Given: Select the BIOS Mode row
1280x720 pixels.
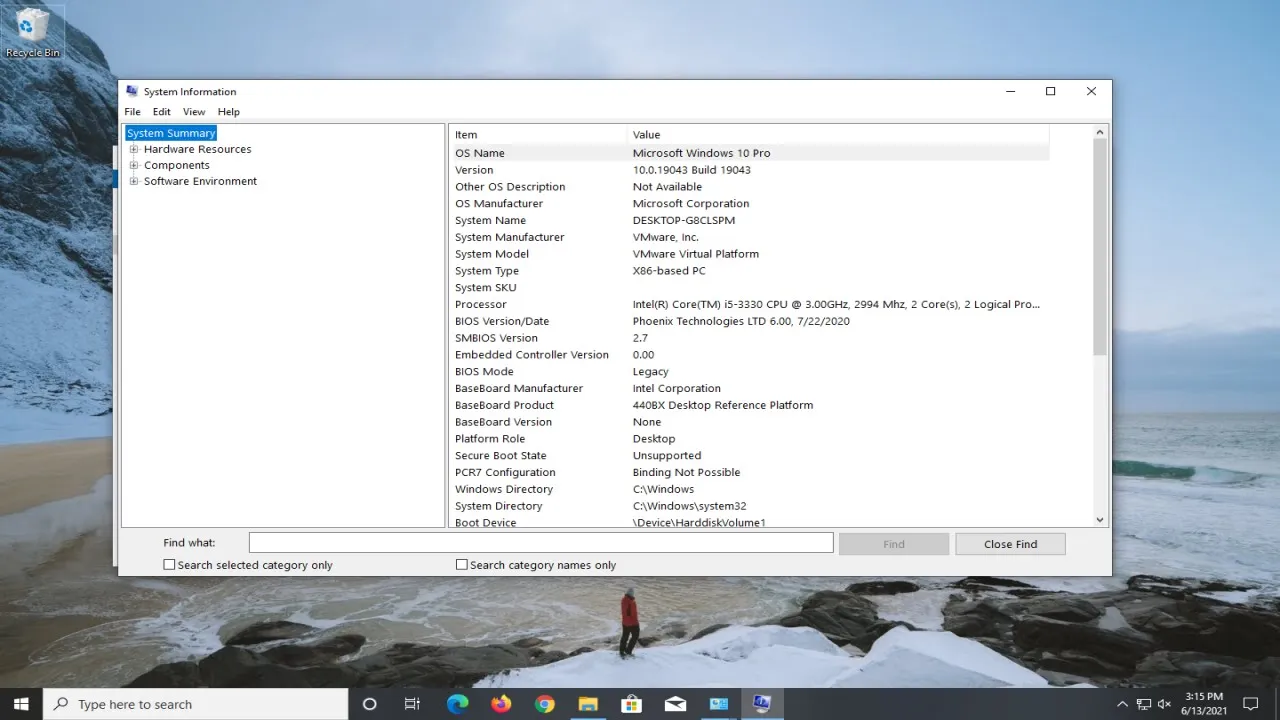Looking at the screenshot, I should [x=749, y=372].
